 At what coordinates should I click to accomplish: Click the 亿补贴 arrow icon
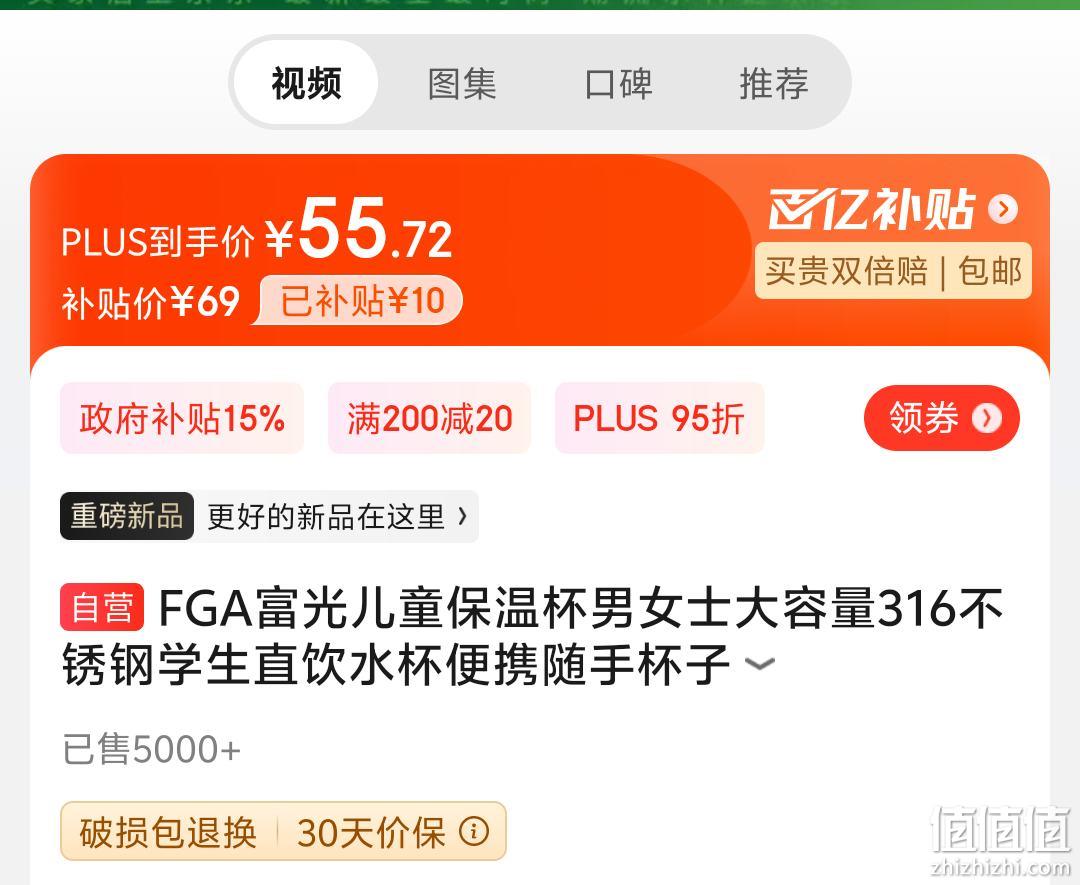(1002, 209)
